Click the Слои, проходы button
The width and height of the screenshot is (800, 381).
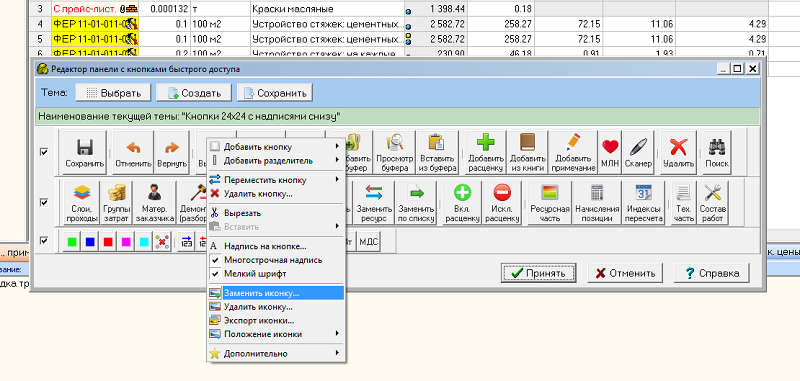[x=82, y=202]
